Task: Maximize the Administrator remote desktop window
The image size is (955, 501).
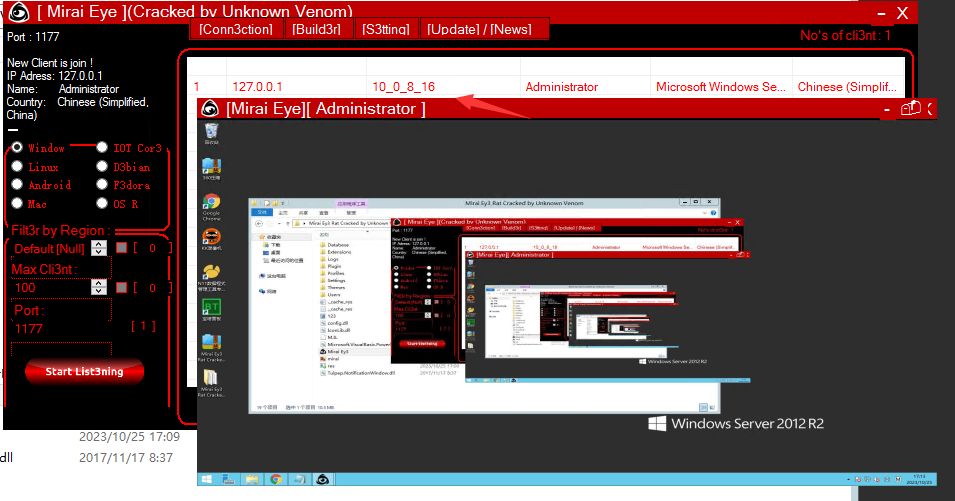Action: pyautogui.click(x=911, y=108)
